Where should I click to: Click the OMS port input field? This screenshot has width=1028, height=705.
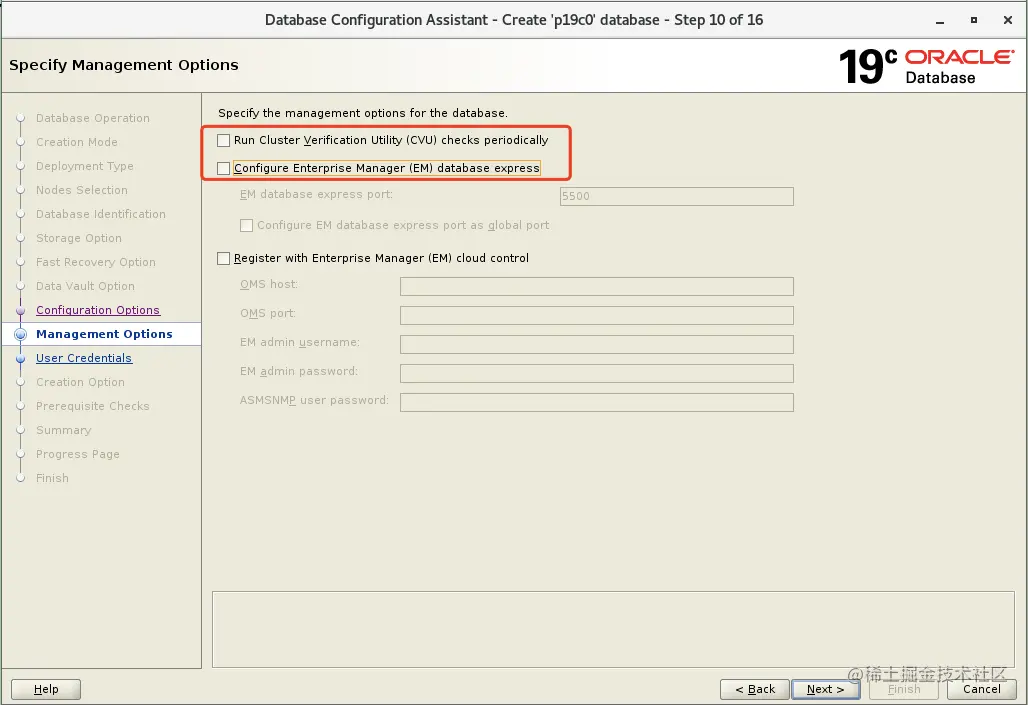[x=597, y=315]
